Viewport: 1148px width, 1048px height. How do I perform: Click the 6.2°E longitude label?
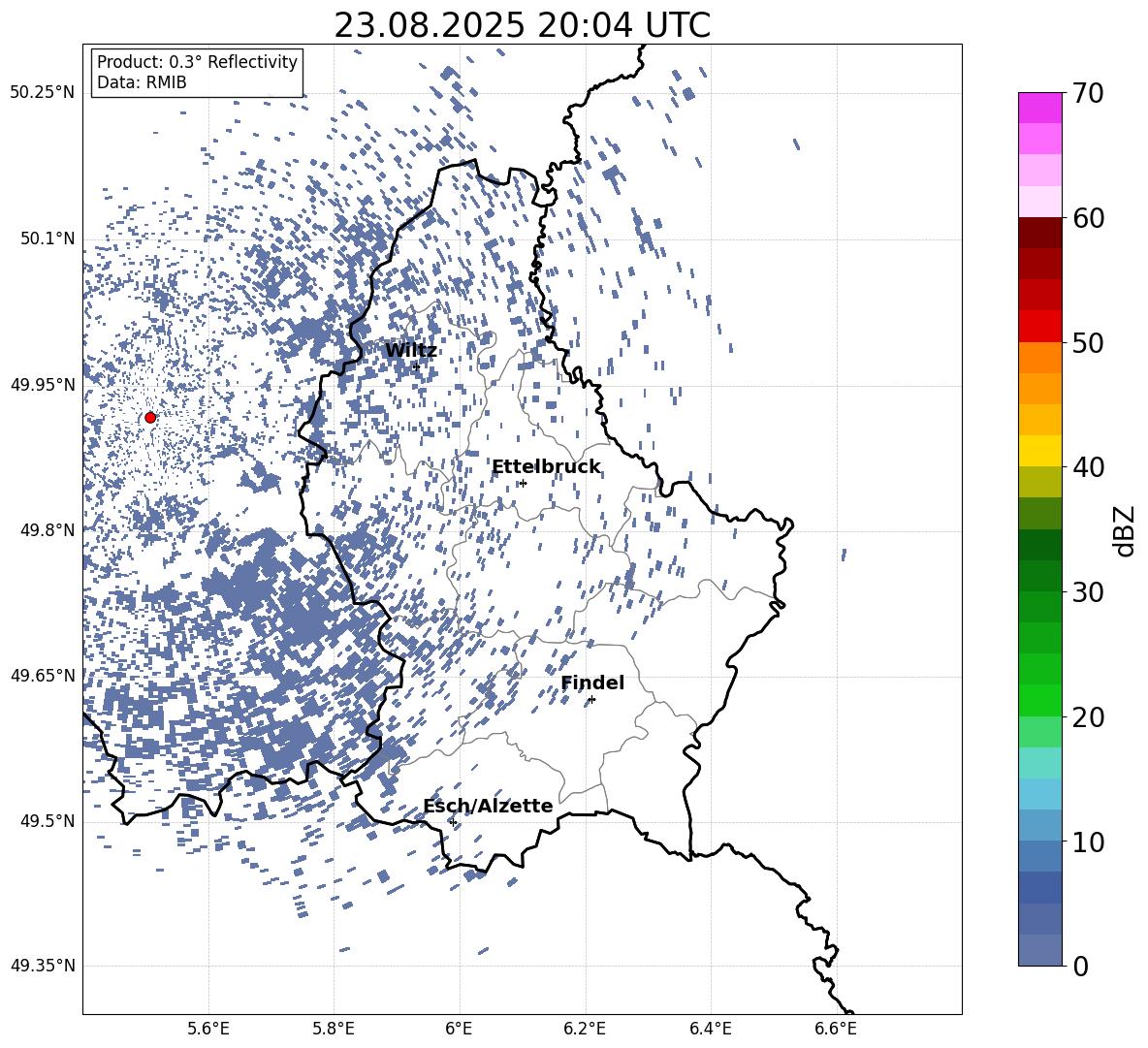click(586, 1029)
